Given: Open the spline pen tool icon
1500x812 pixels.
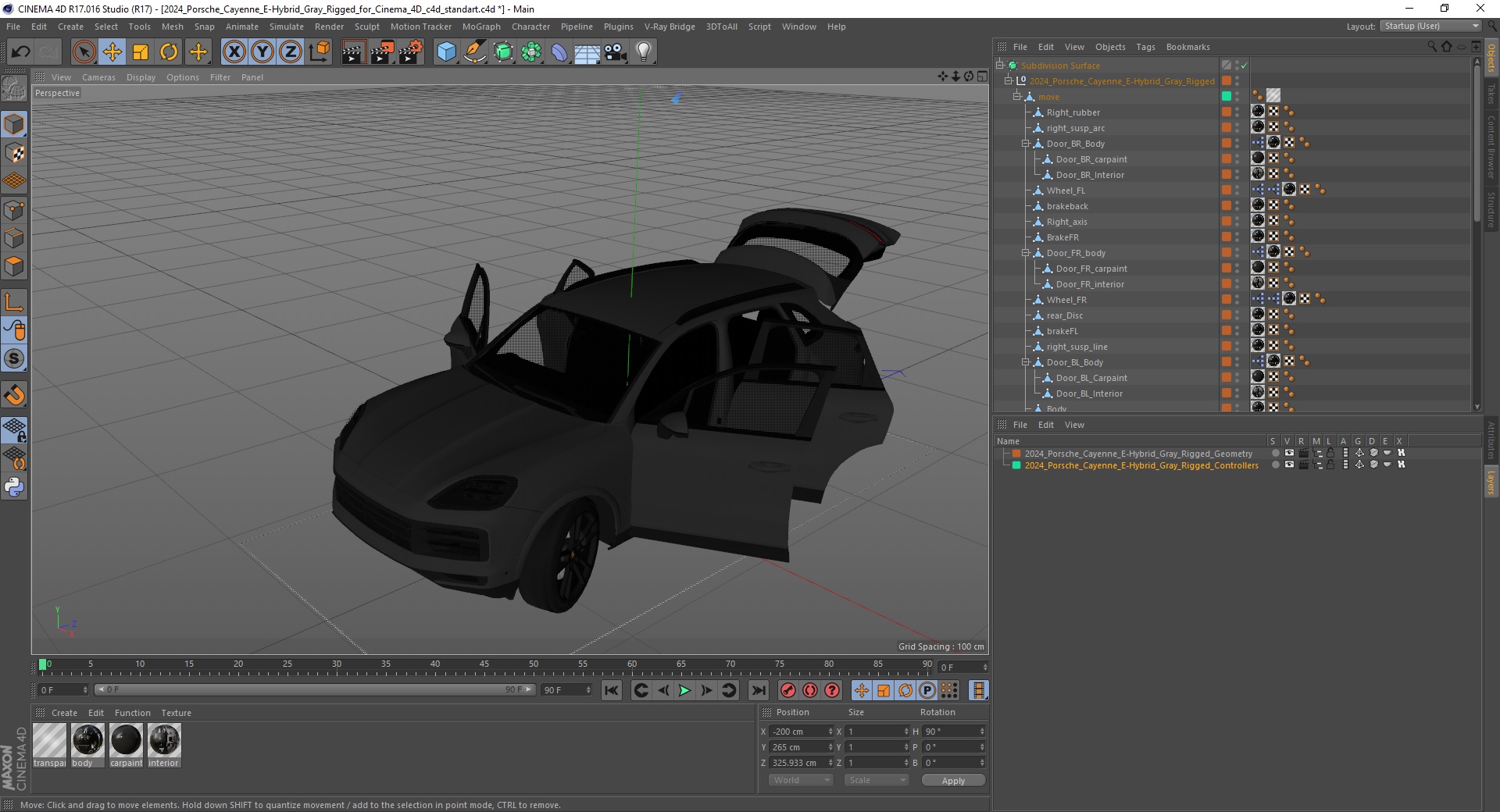Looking at the screenshot, I should (x=474, y=52).
